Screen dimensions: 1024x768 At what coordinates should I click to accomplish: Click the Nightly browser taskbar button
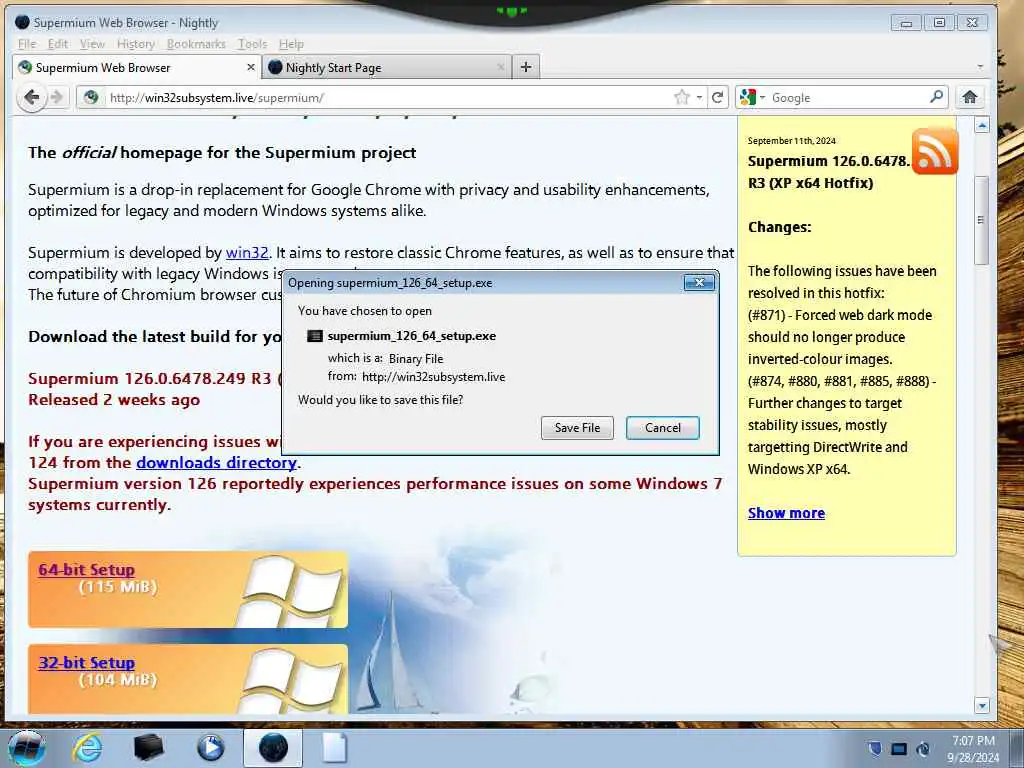[x=273, y=748]
